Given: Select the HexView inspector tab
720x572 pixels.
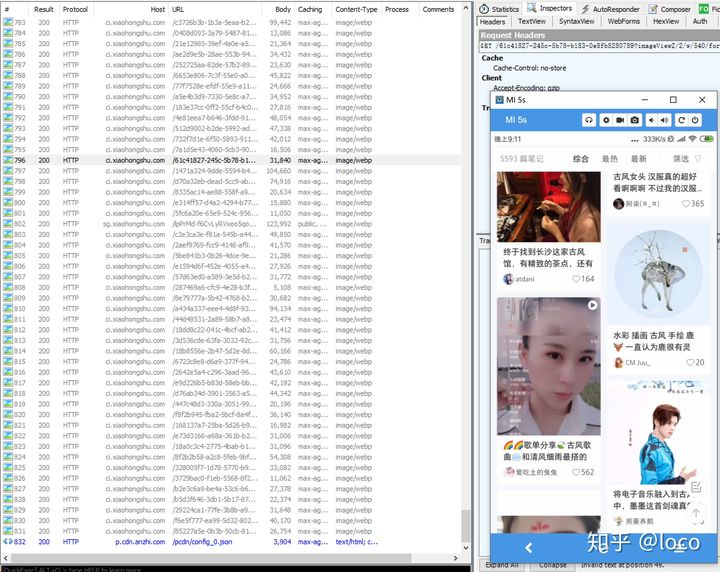Looking at the screenshot, I should coord(666,22).
